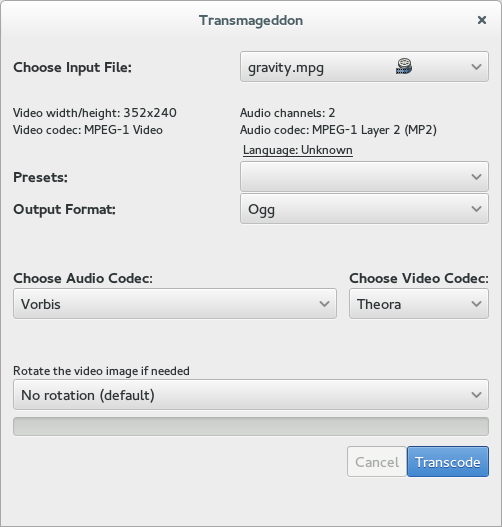Click the Choose Input File label
Screen dimensions: 502x527
click(x=72, y=67)
